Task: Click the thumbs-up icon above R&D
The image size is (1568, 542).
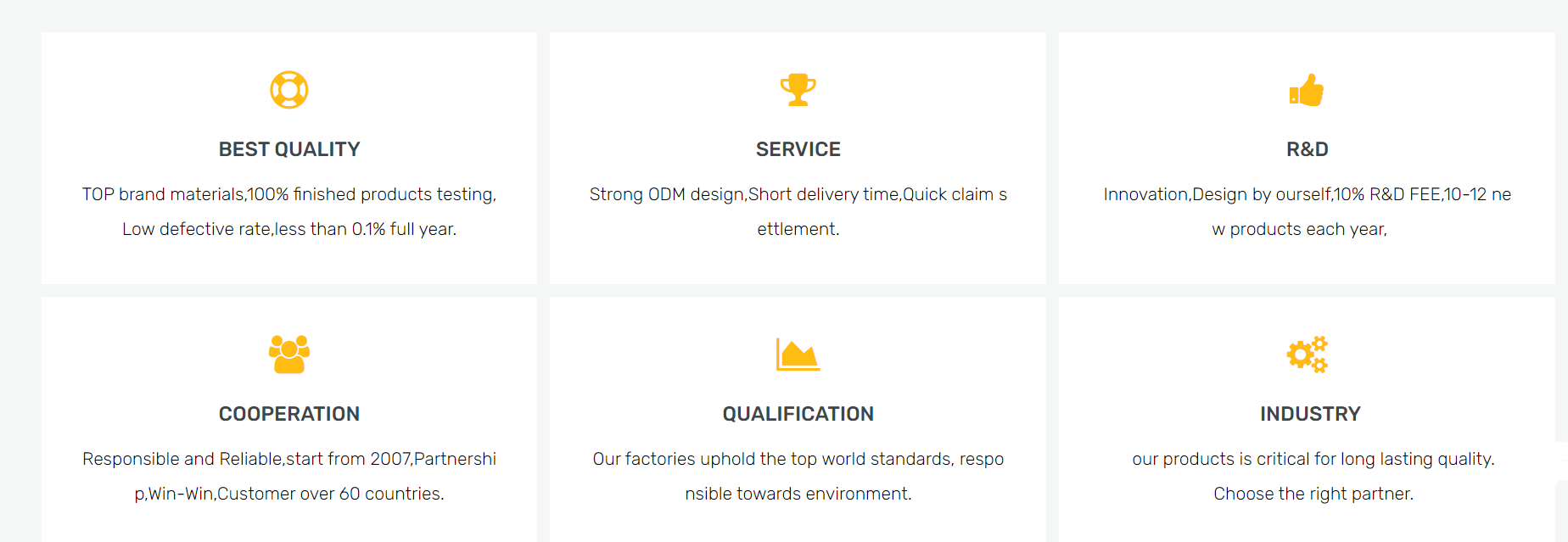Action: pyautogui.click(x=1307, y=90)
